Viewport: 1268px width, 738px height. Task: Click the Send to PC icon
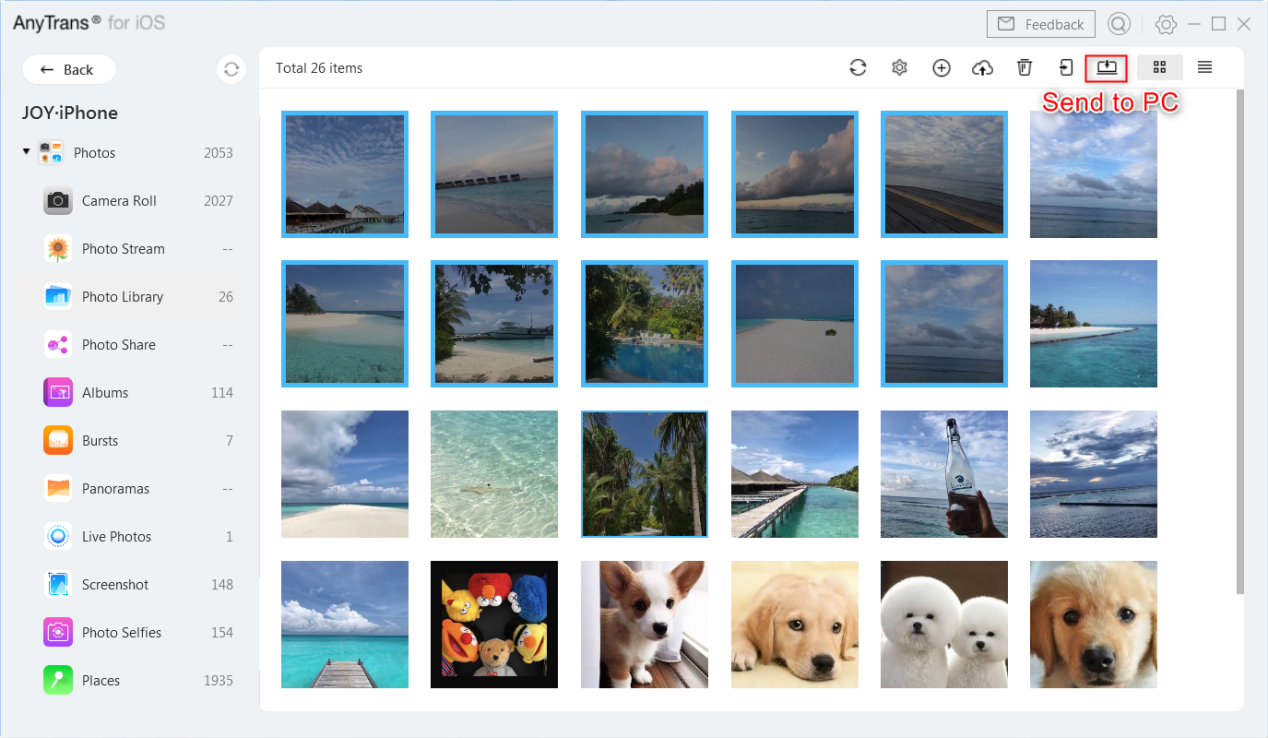tap(1105, 67)
